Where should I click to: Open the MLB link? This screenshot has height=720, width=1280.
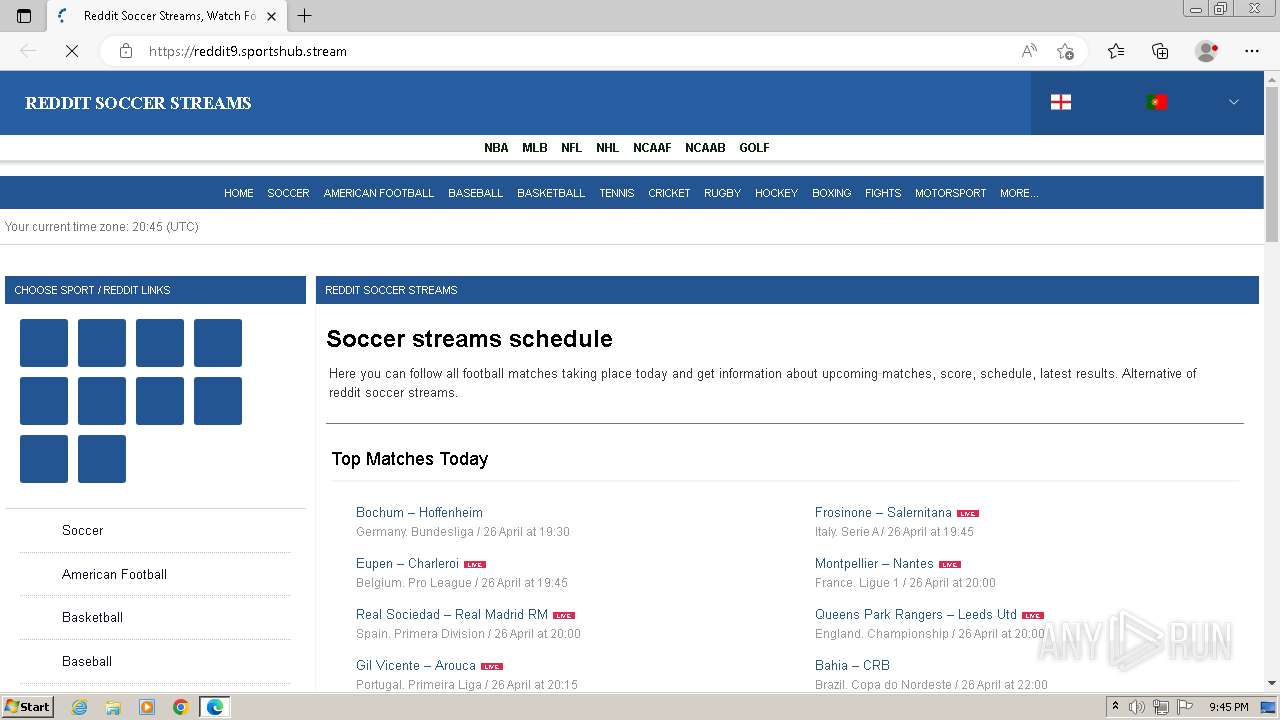[535, 147]
